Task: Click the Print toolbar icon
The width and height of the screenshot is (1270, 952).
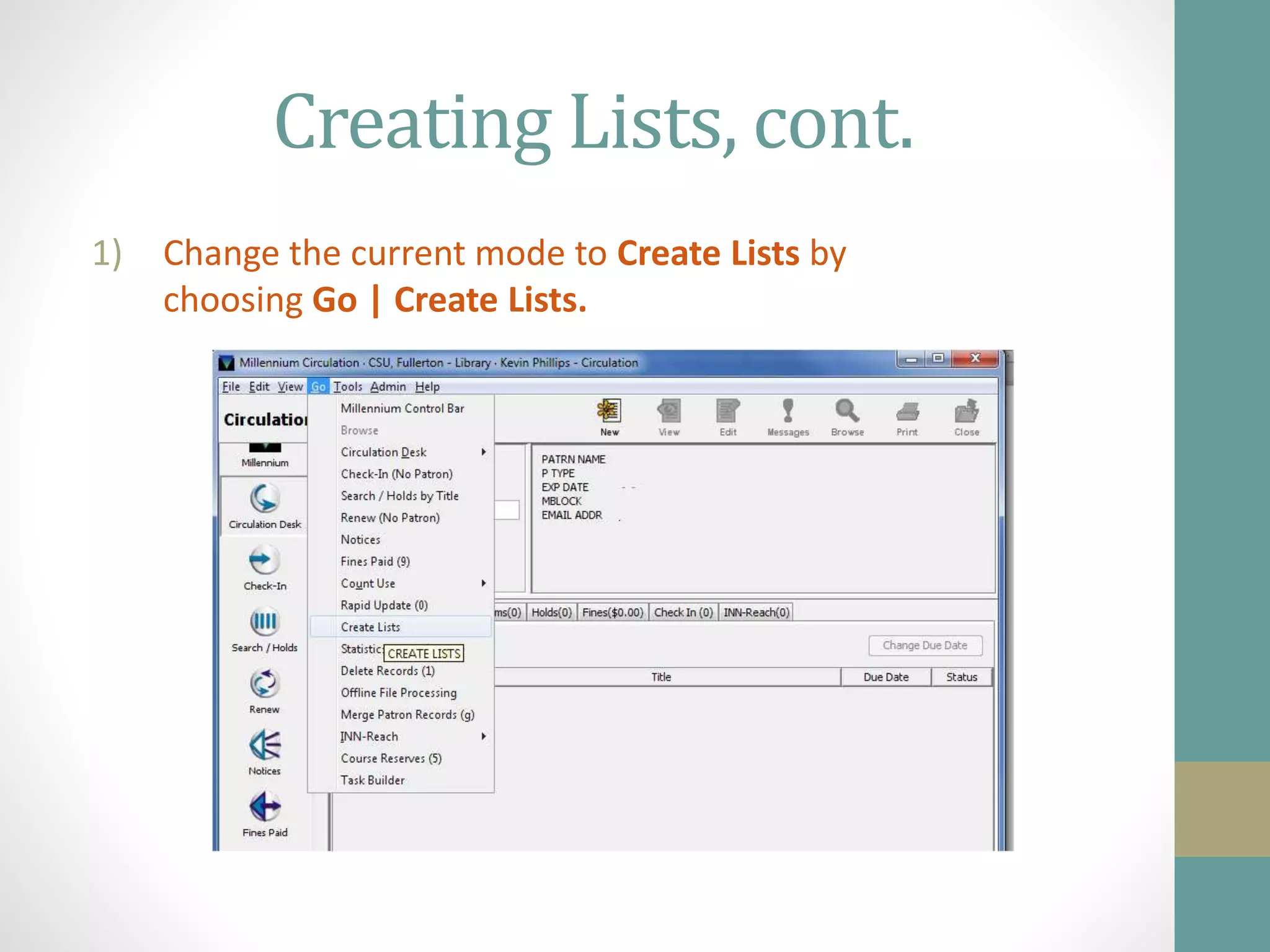Action: 907,417
